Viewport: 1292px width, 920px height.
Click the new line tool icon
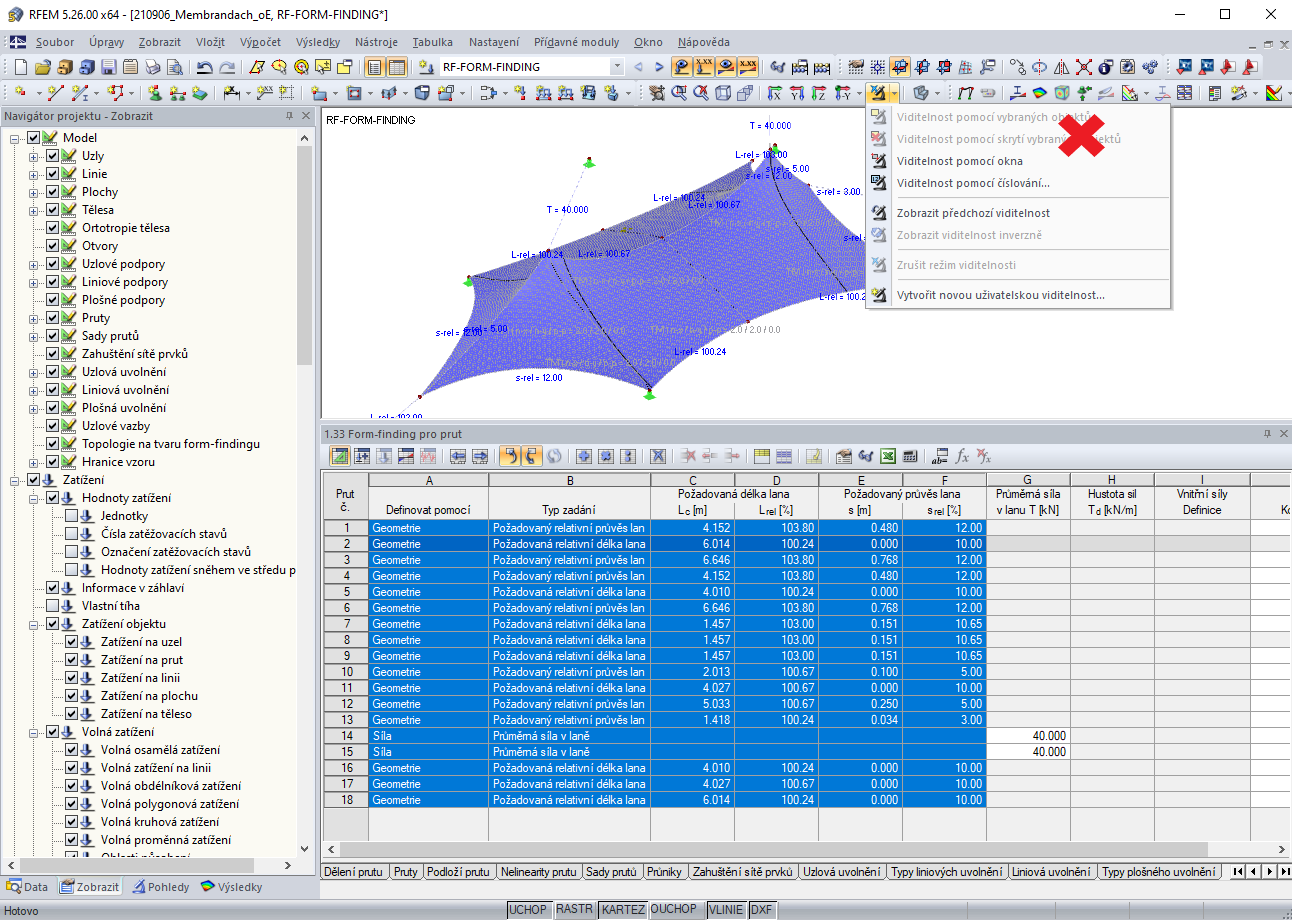(x=54, y=93)
